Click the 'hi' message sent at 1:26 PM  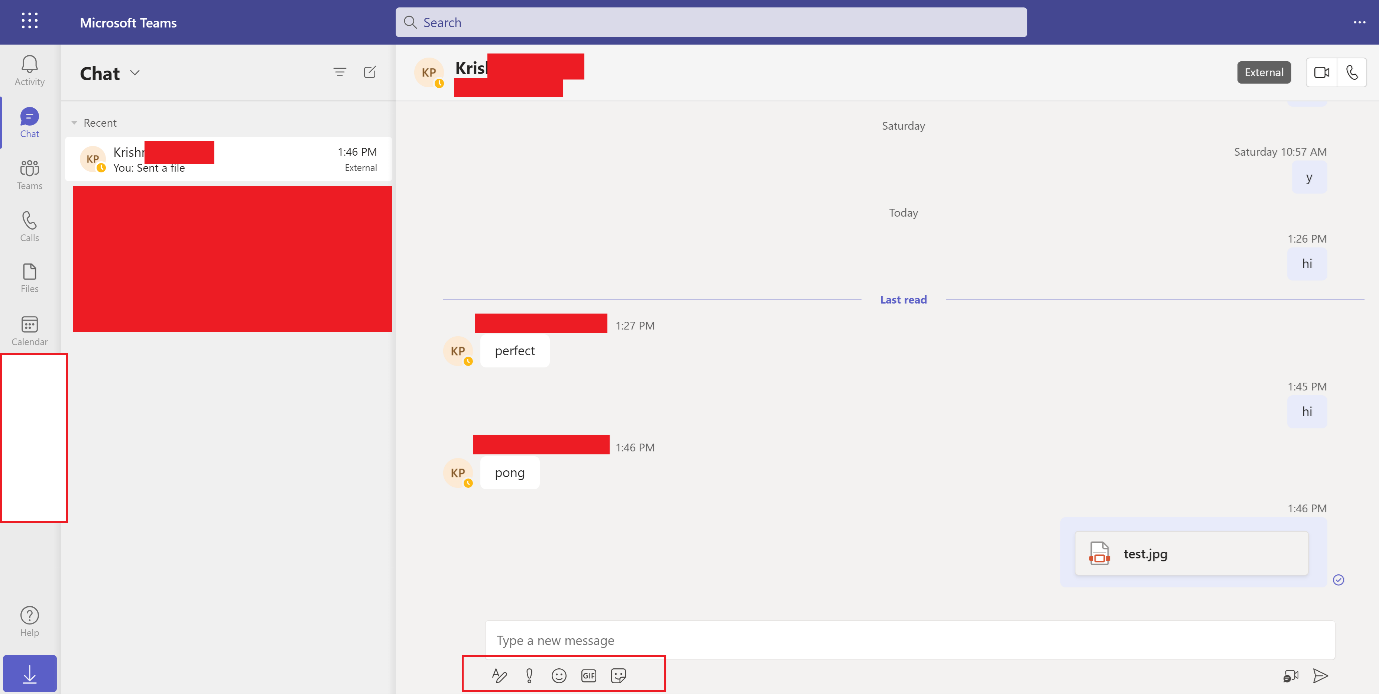coord(1307,264)
